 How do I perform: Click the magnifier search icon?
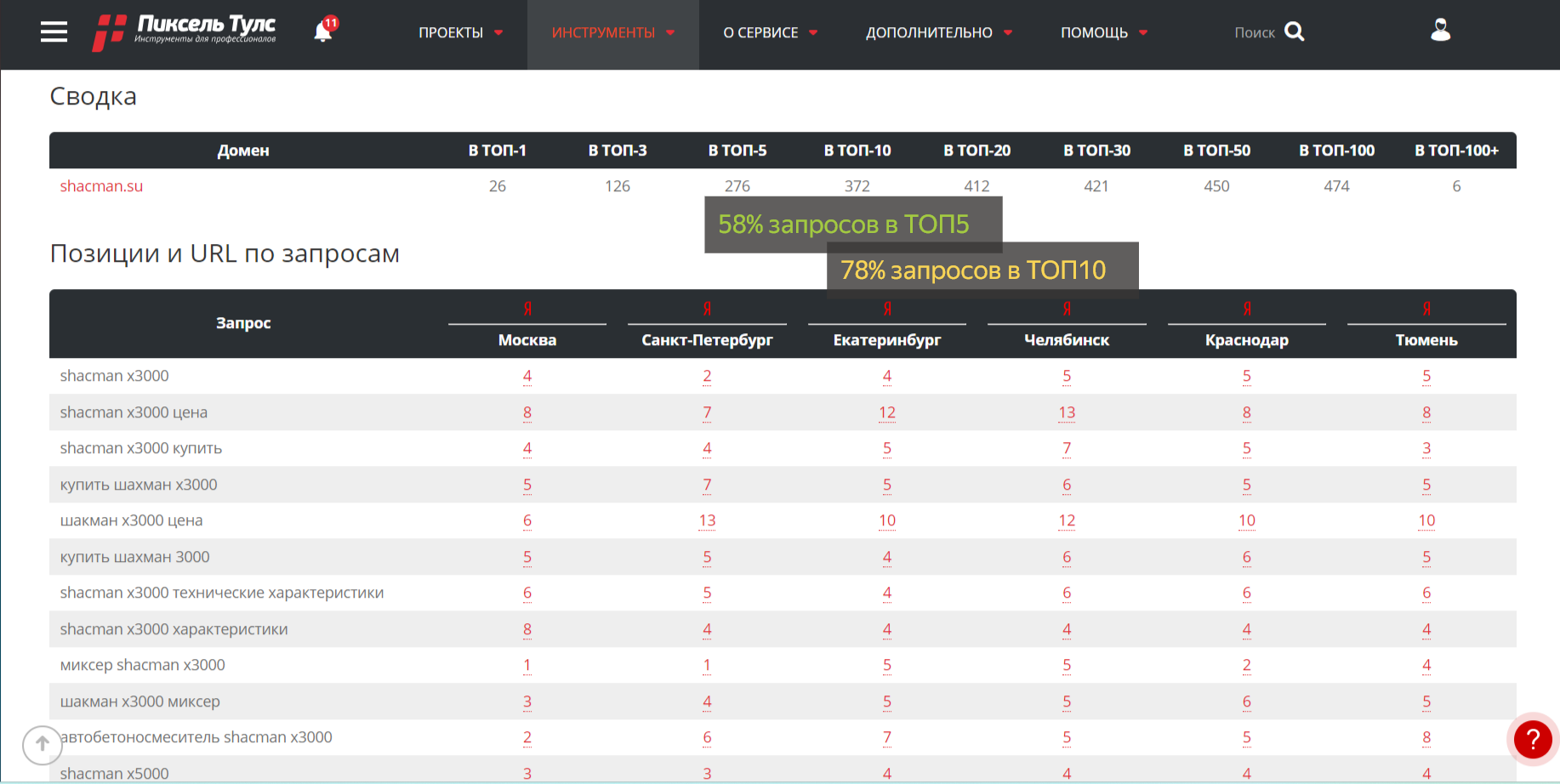coord(1295,31)
